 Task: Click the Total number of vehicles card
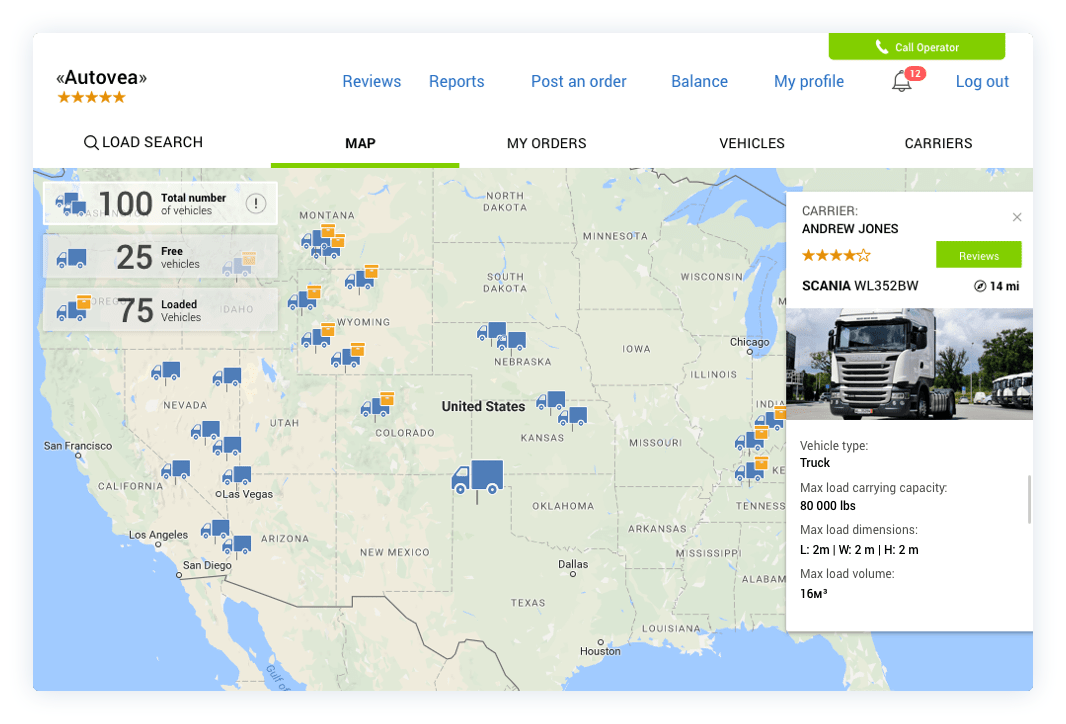pyautogui.click(x=160, y=203)
